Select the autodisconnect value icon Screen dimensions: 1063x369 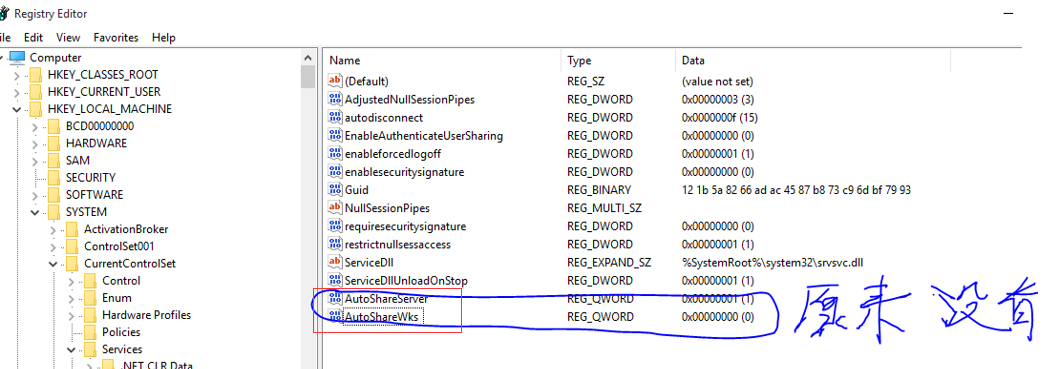pos(335,117)
